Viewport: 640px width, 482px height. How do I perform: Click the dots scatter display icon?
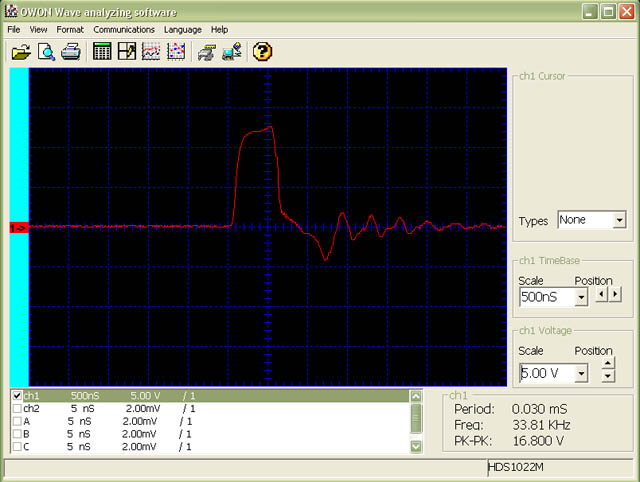[x=176, y=52]
